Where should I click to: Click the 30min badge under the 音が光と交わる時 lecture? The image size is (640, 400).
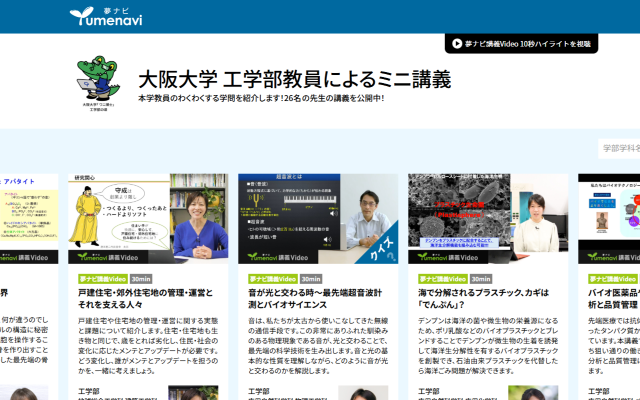(x=311, y=279)
